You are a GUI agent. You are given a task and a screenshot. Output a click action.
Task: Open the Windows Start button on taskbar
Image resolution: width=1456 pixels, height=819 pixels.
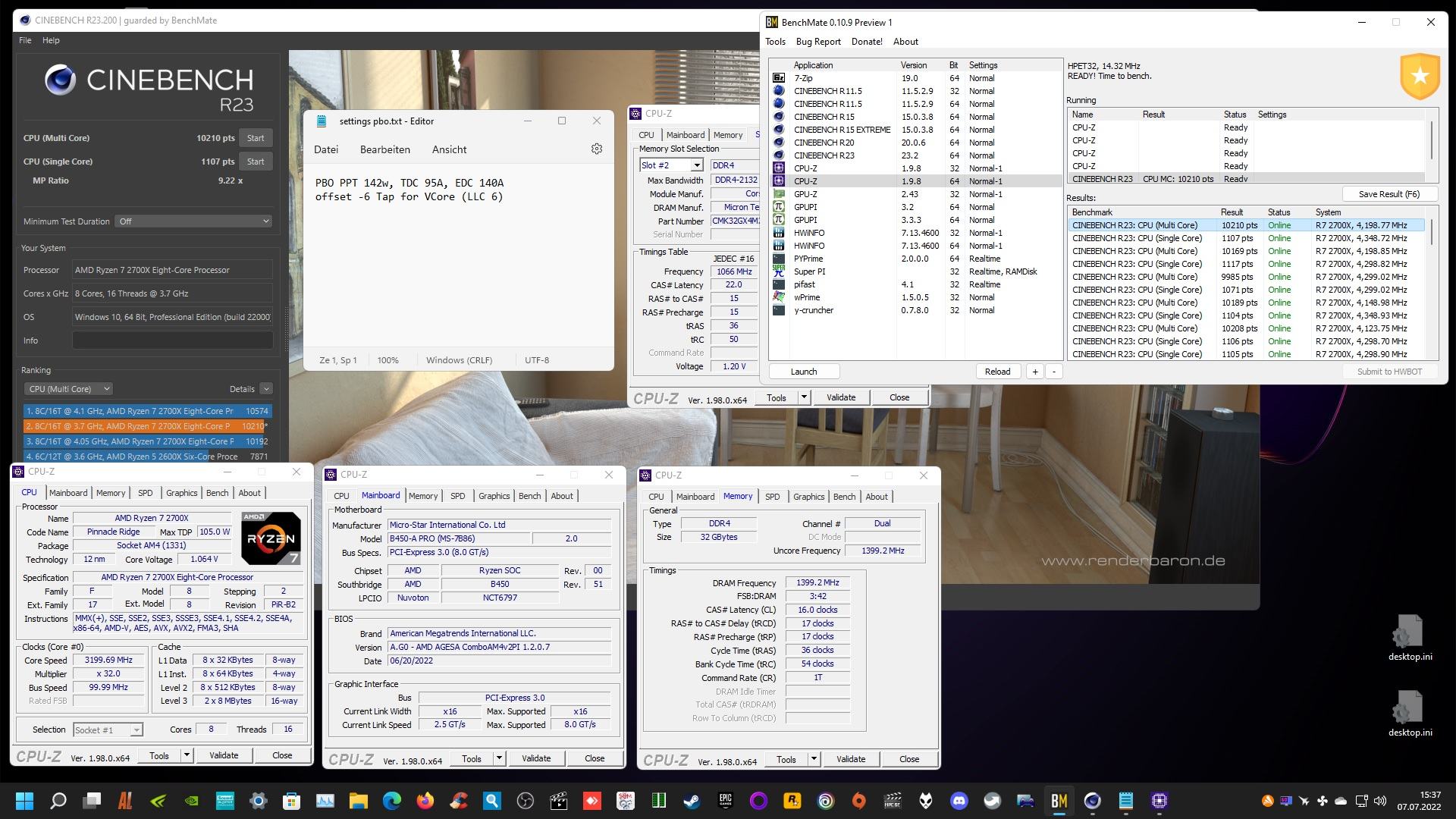(24, 801)
